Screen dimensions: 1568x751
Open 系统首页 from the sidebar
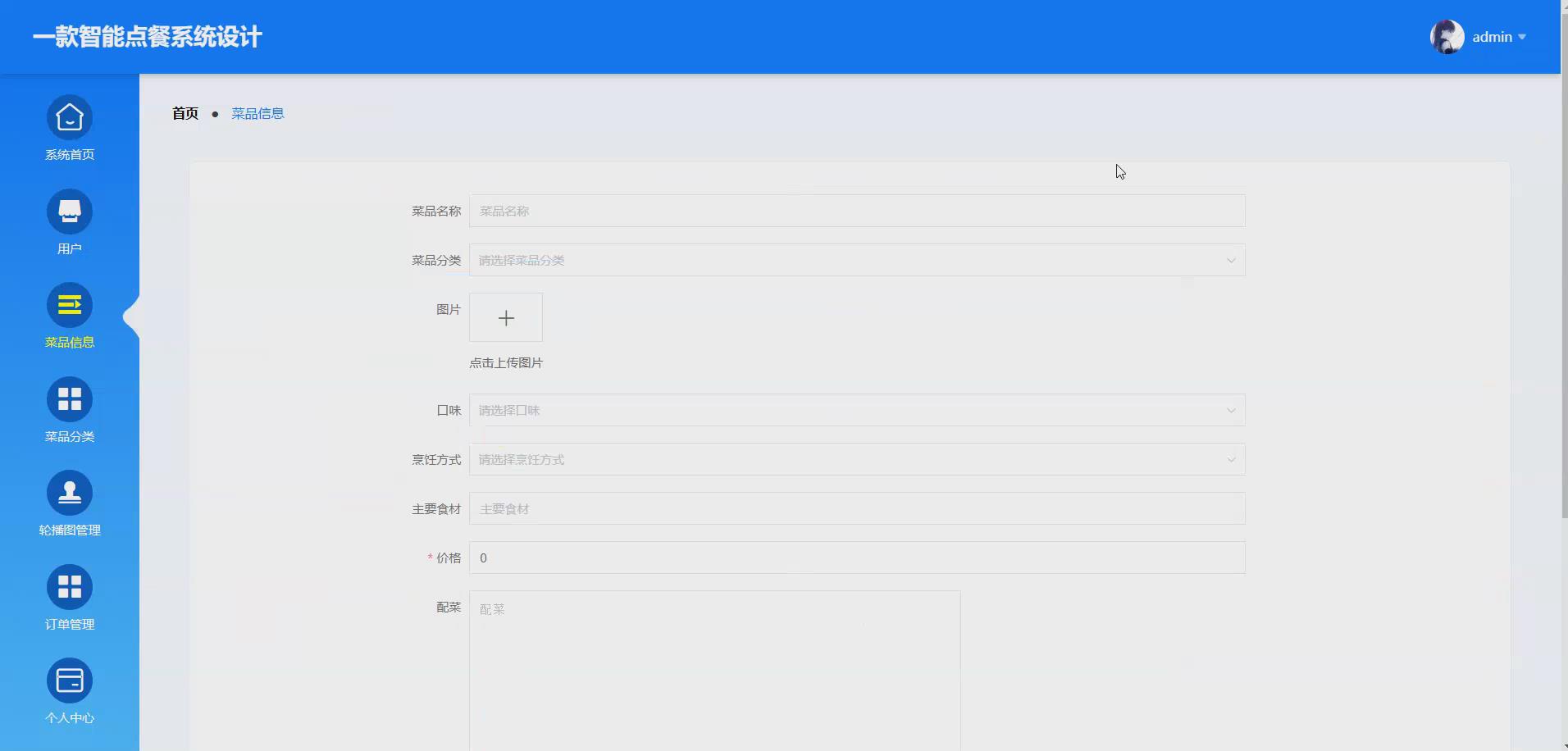pos(70,129)
